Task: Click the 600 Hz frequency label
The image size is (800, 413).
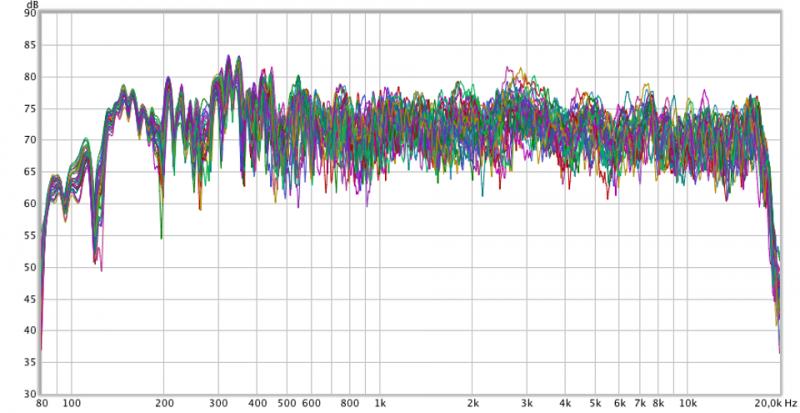Action: click(311, 403)
